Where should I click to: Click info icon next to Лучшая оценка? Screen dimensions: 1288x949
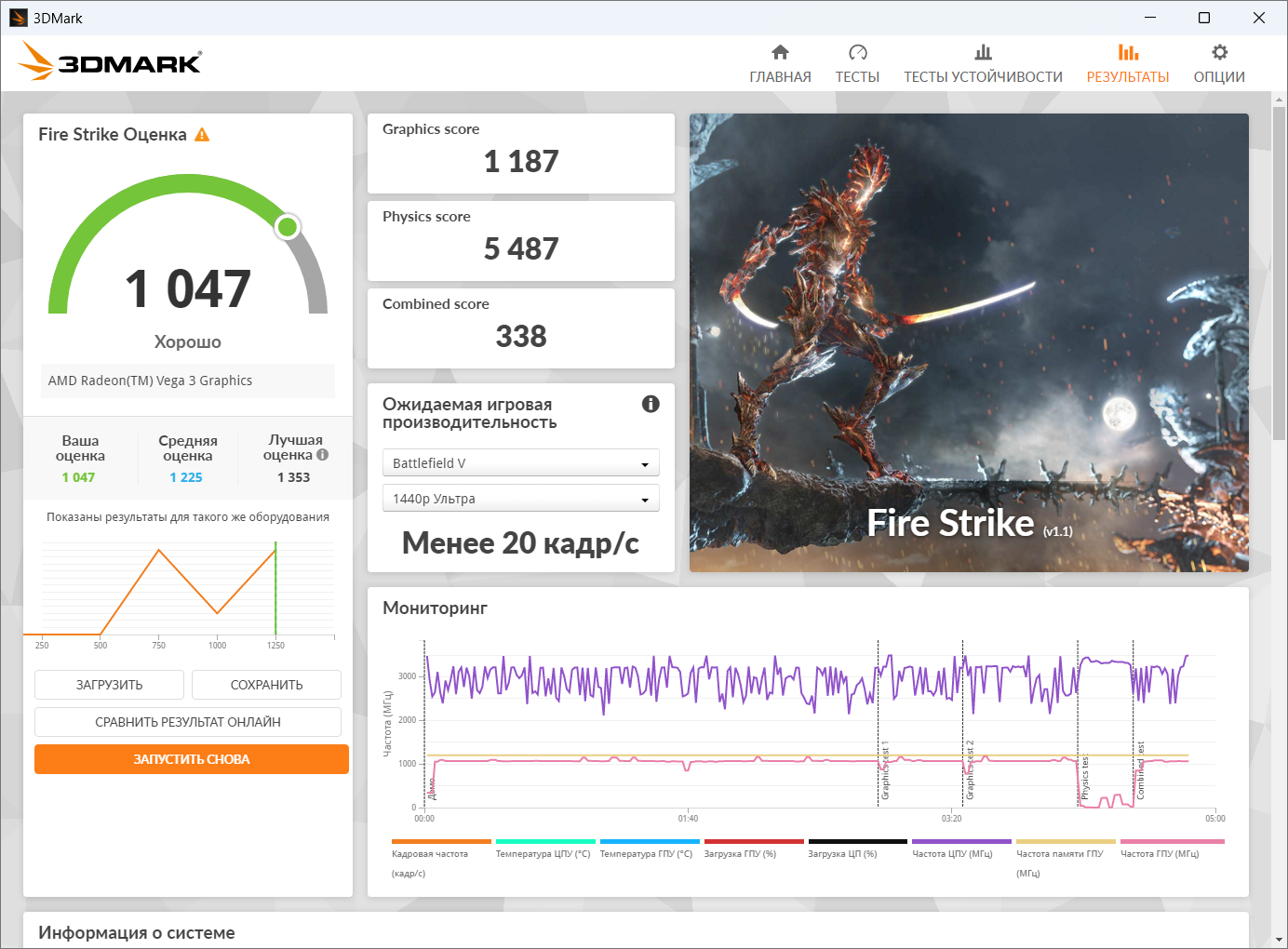point(323,455)
